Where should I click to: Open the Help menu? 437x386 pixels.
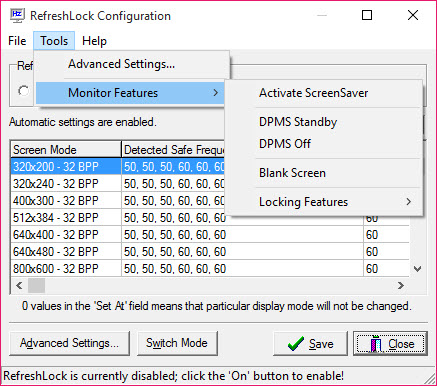click(x=94, y=41)
